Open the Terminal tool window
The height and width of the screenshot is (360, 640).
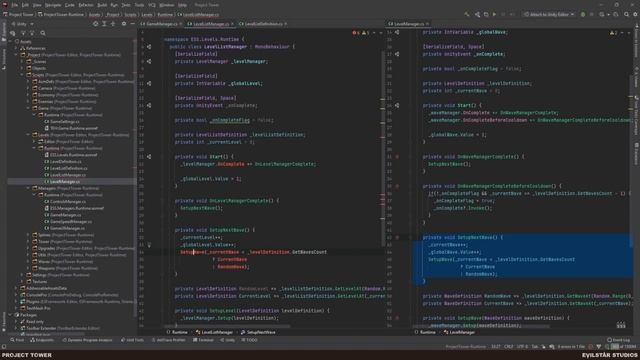[203, 340]
